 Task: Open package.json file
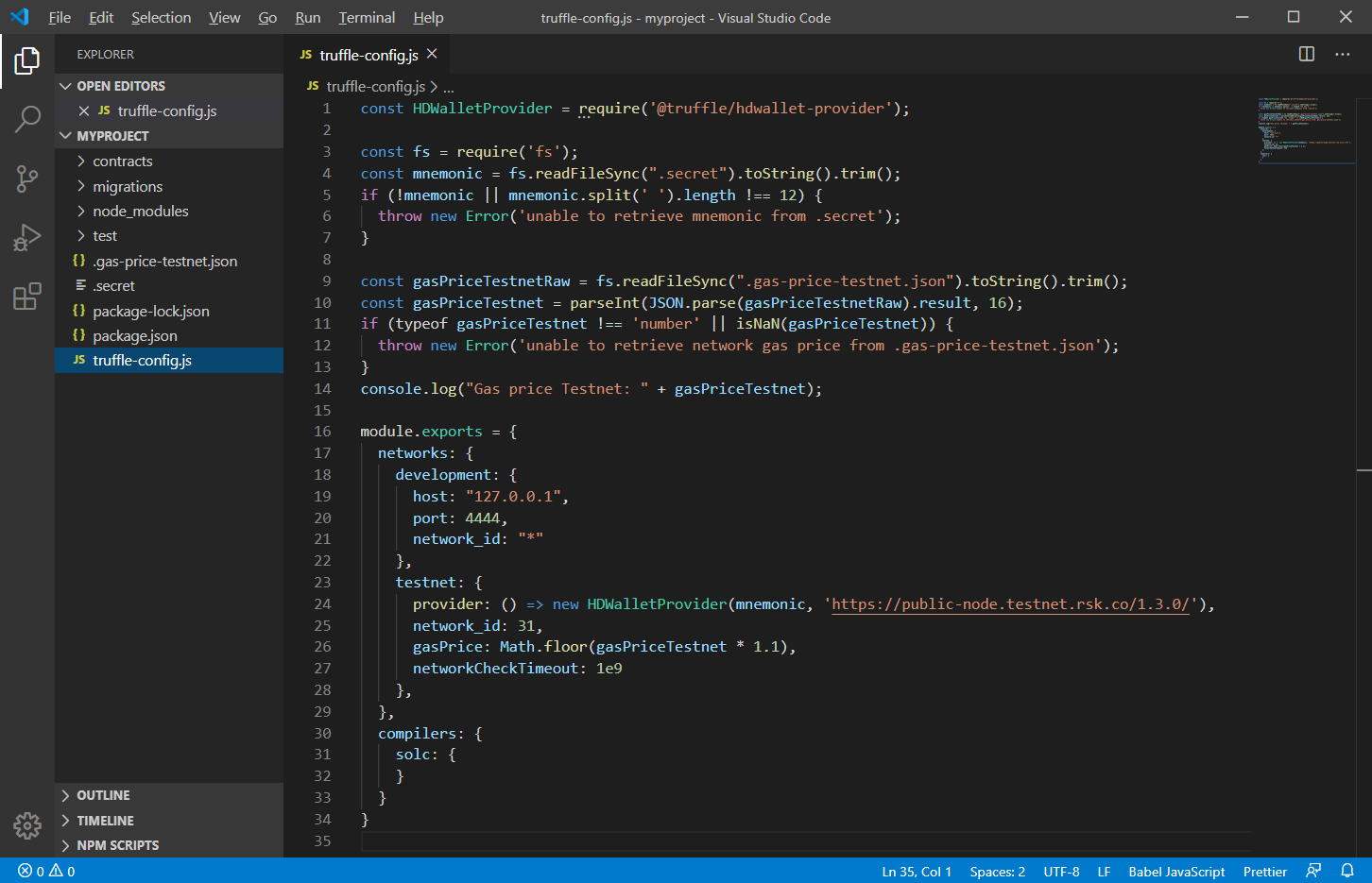coord(169,335)
